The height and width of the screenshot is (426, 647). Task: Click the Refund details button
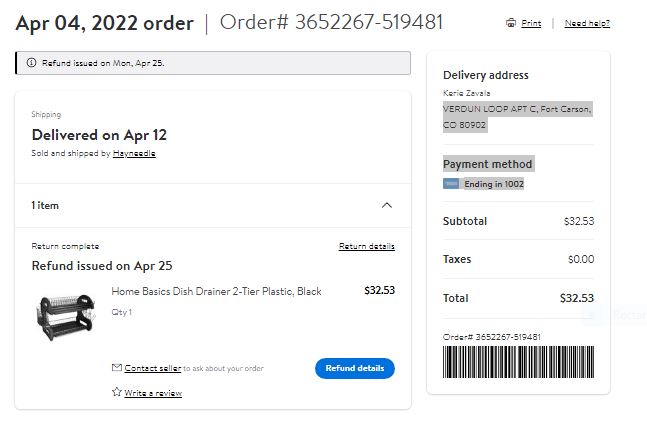pyautogui.click(x=355, y=368)
